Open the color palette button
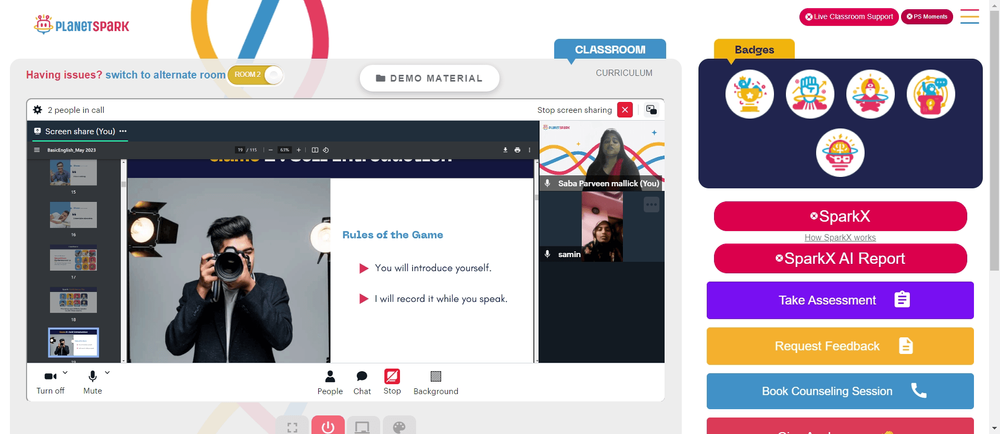Viewport: 1000px width, 434px height. pyautogui.click(x=399, y=426)
